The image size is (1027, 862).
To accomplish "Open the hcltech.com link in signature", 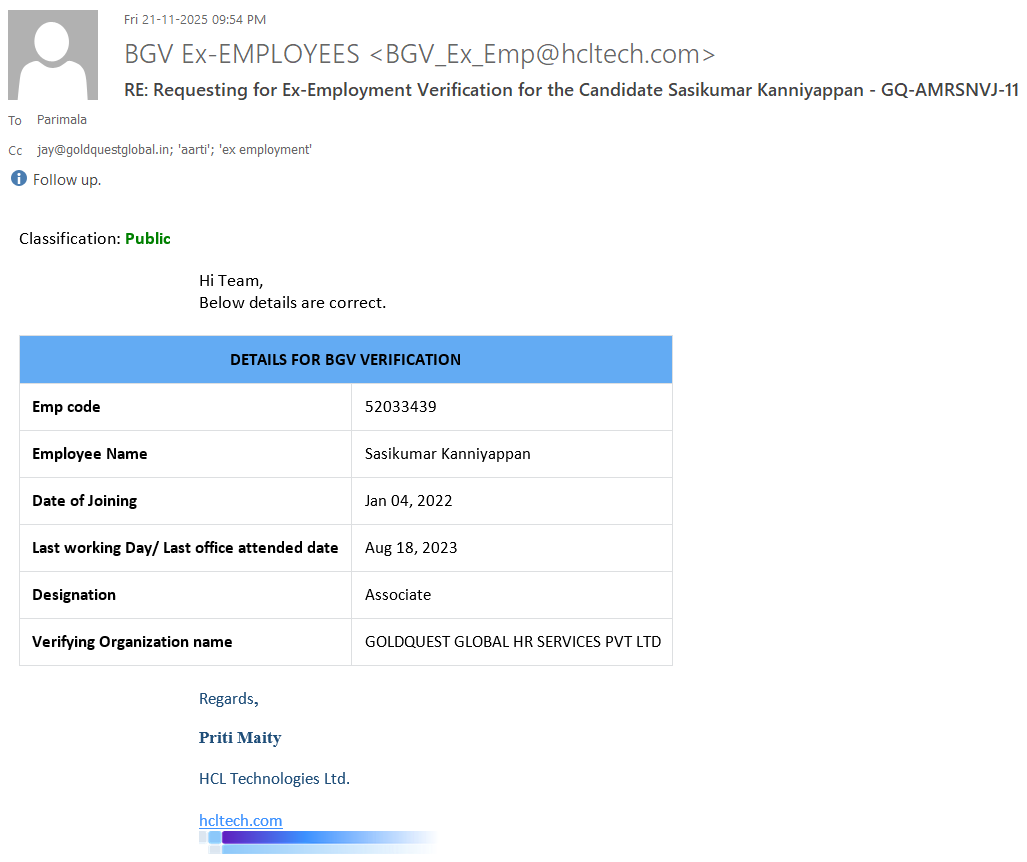I will (x=240, y=820).
